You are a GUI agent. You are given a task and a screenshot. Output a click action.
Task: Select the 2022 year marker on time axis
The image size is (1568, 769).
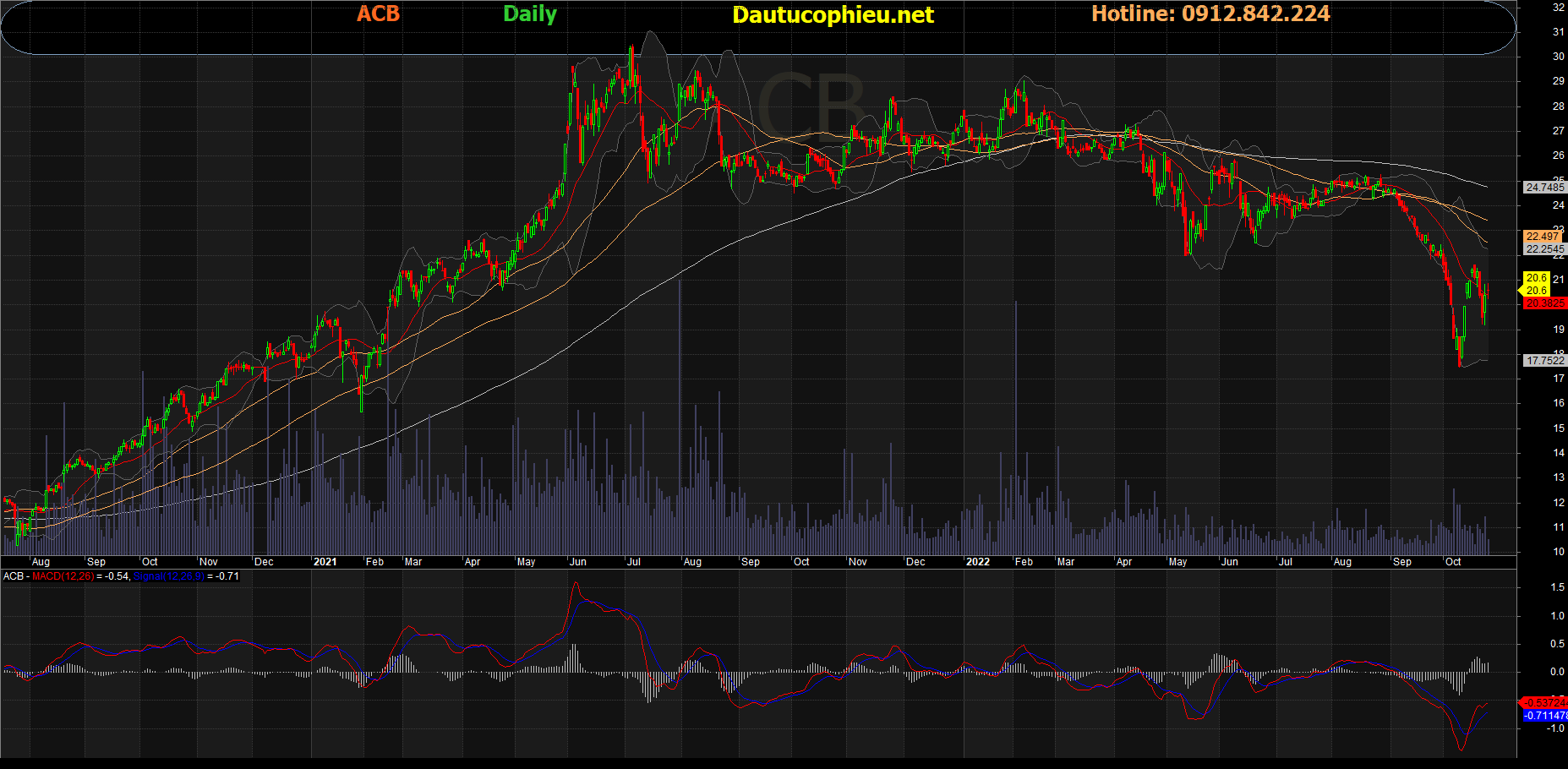977,562
